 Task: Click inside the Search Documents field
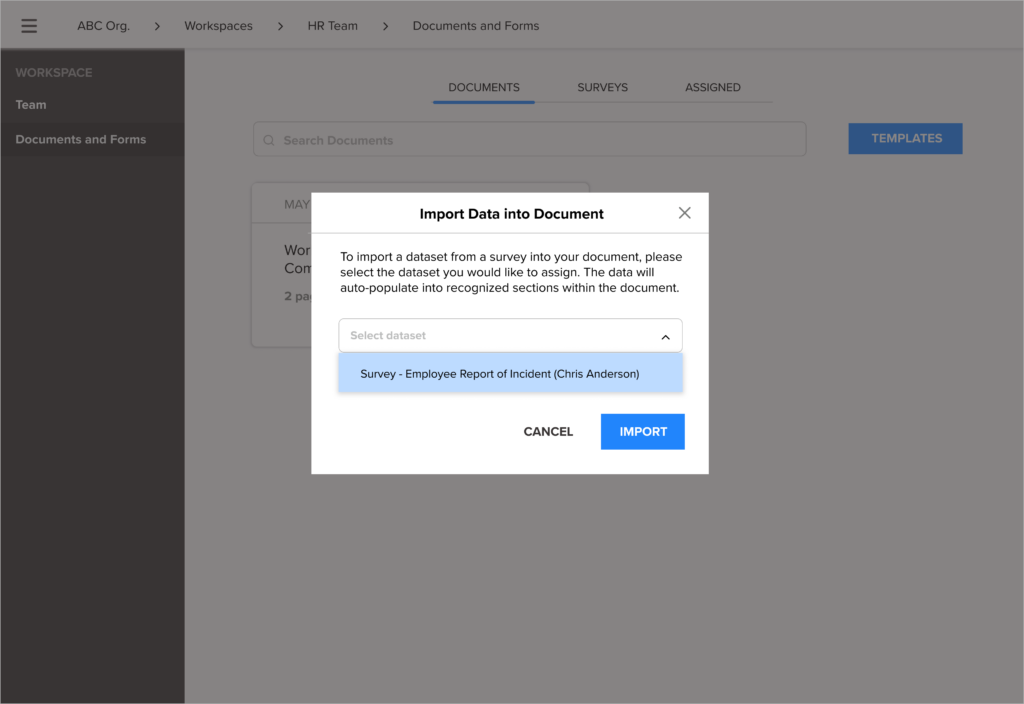pyautogui.click(x=450, y=139)
